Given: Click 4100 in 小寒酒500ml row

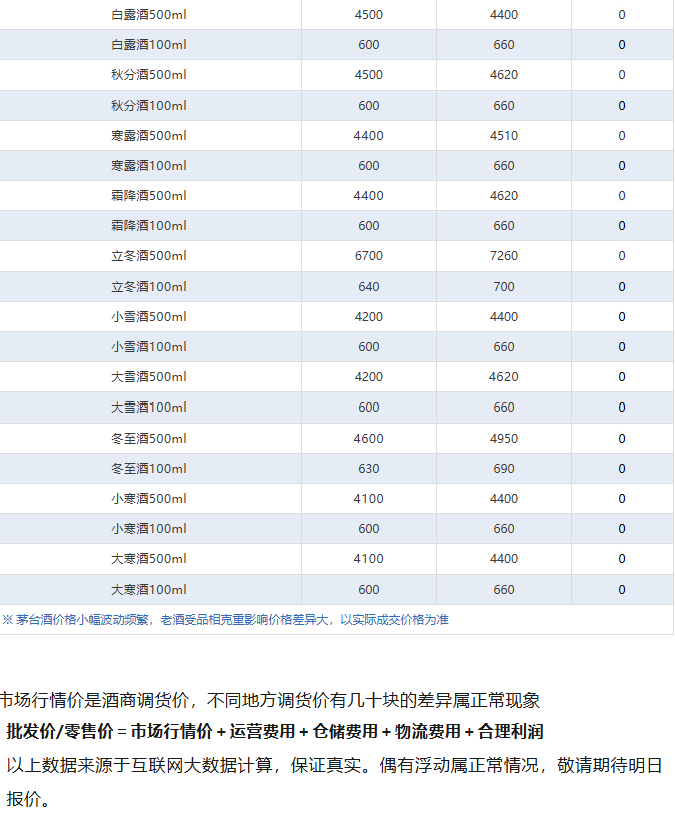Looking at the screenshot, I should click(369, 498).
